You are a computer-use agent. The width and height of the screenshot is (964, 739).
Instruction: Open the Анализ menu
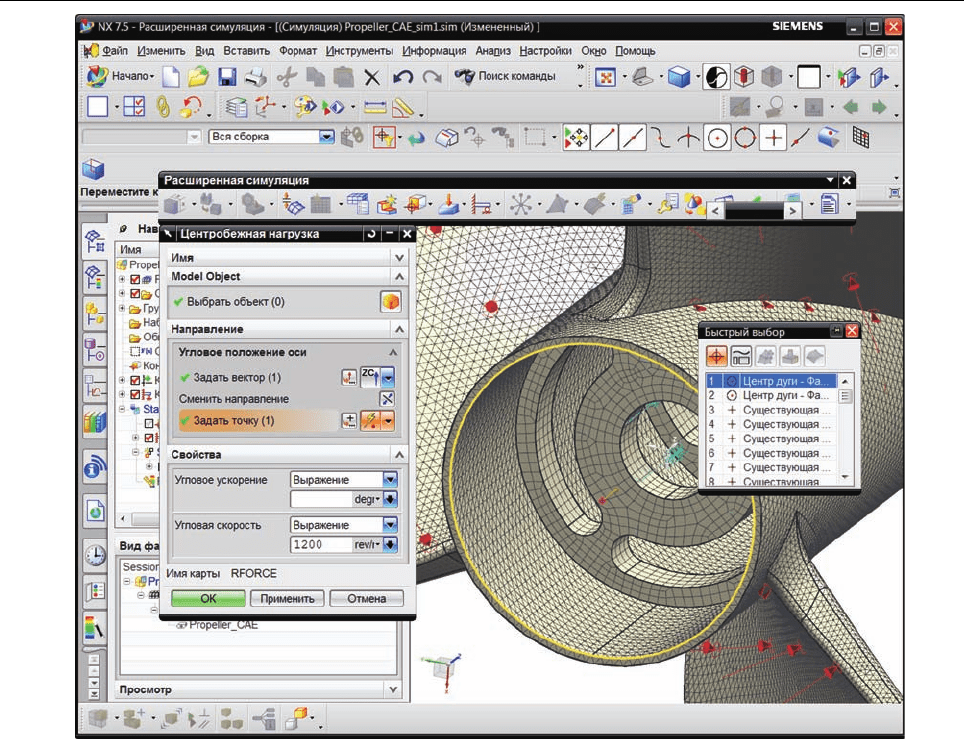(493, 51)
